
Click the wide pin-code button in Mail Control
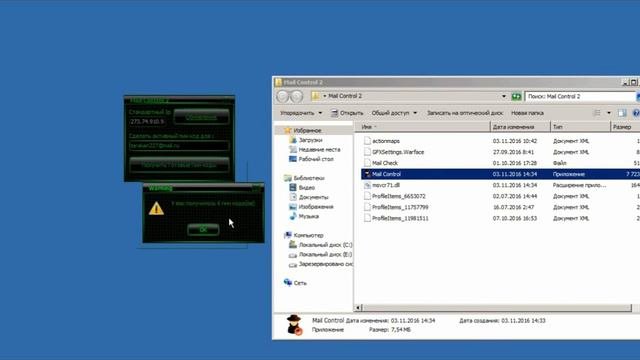179,165
